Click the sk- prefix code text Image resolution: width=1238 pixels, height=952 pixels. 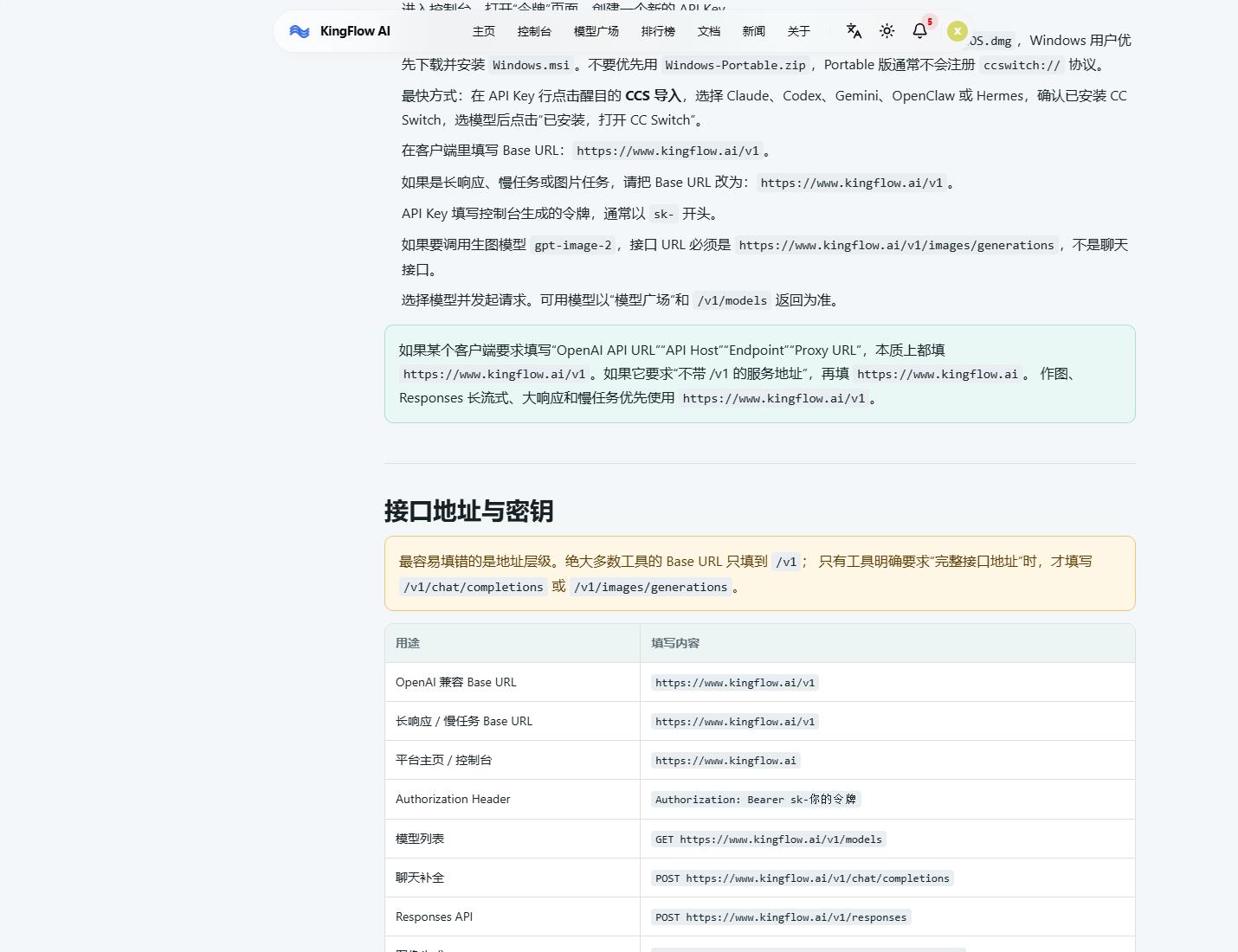tap(663, 214)
